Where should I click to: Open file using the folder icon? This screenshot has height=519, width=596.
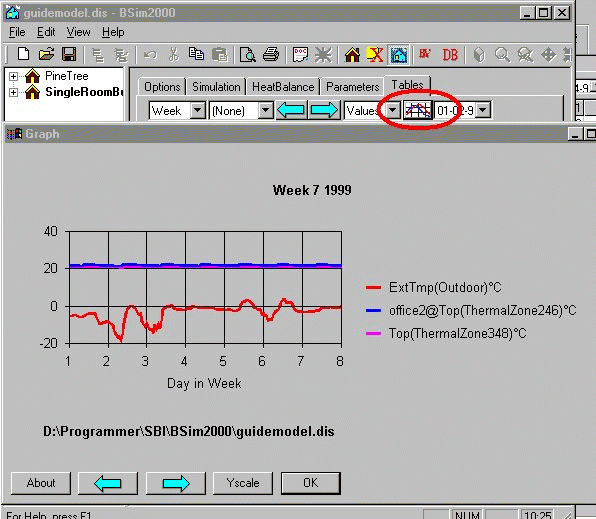coord(46,54)
